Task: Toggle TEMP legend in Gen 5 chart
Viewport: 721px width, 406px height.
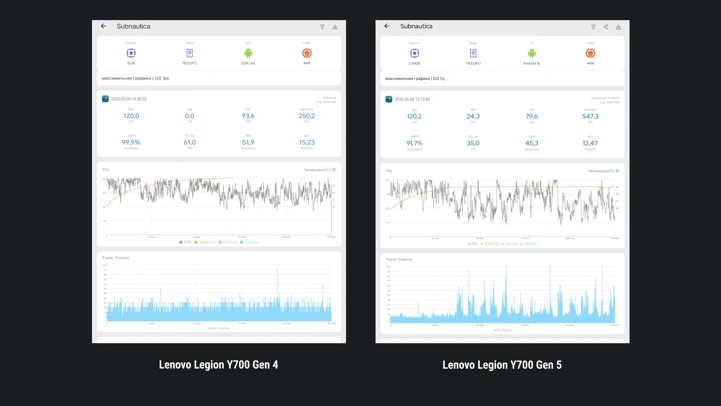Action: (x=490, y=244)
